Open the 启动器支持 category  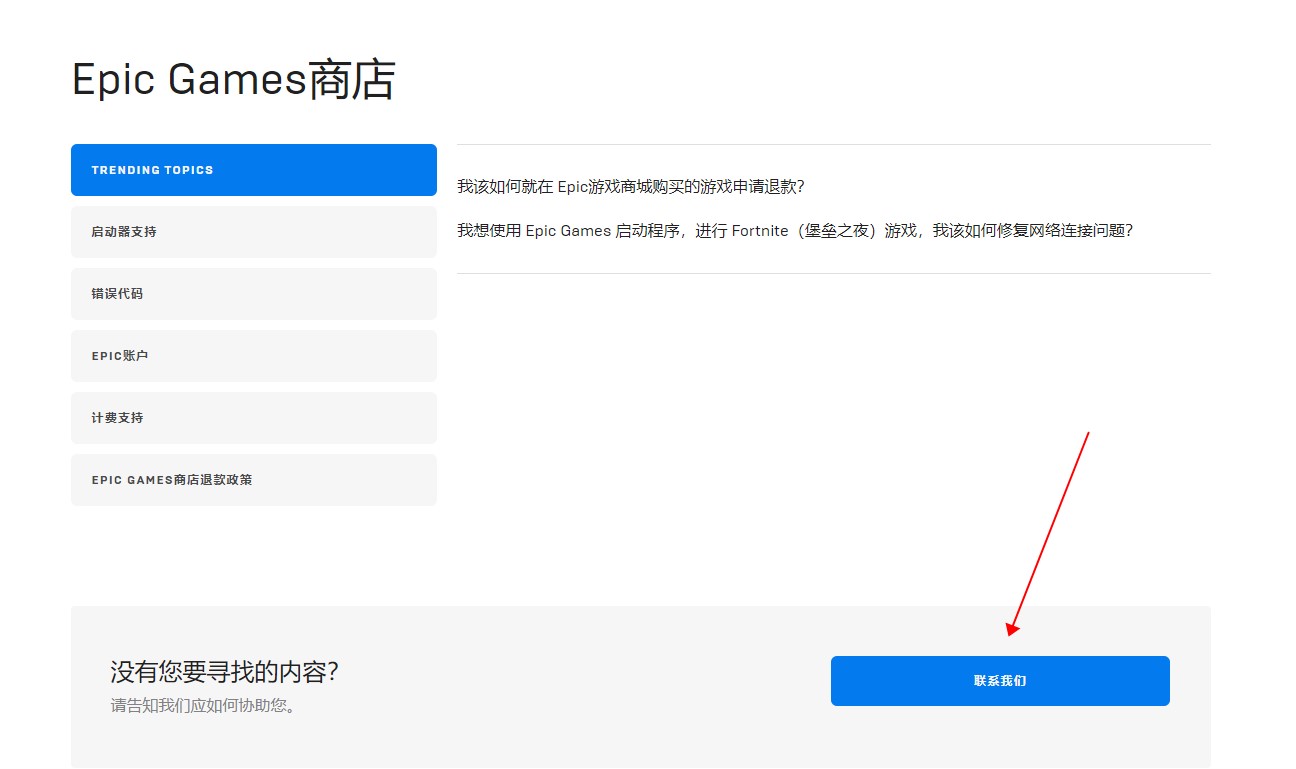point(253,232)
